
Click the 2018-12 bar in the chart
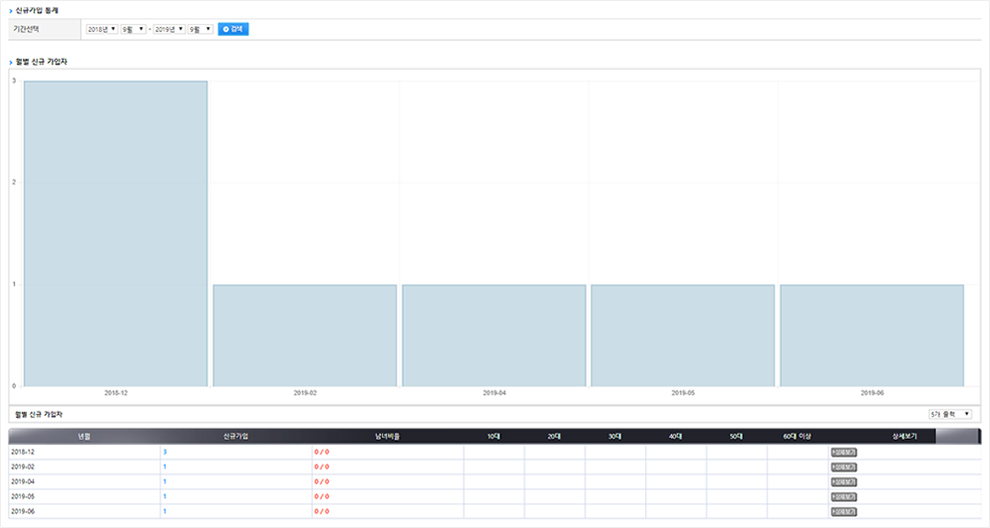[x=116, y=233]
